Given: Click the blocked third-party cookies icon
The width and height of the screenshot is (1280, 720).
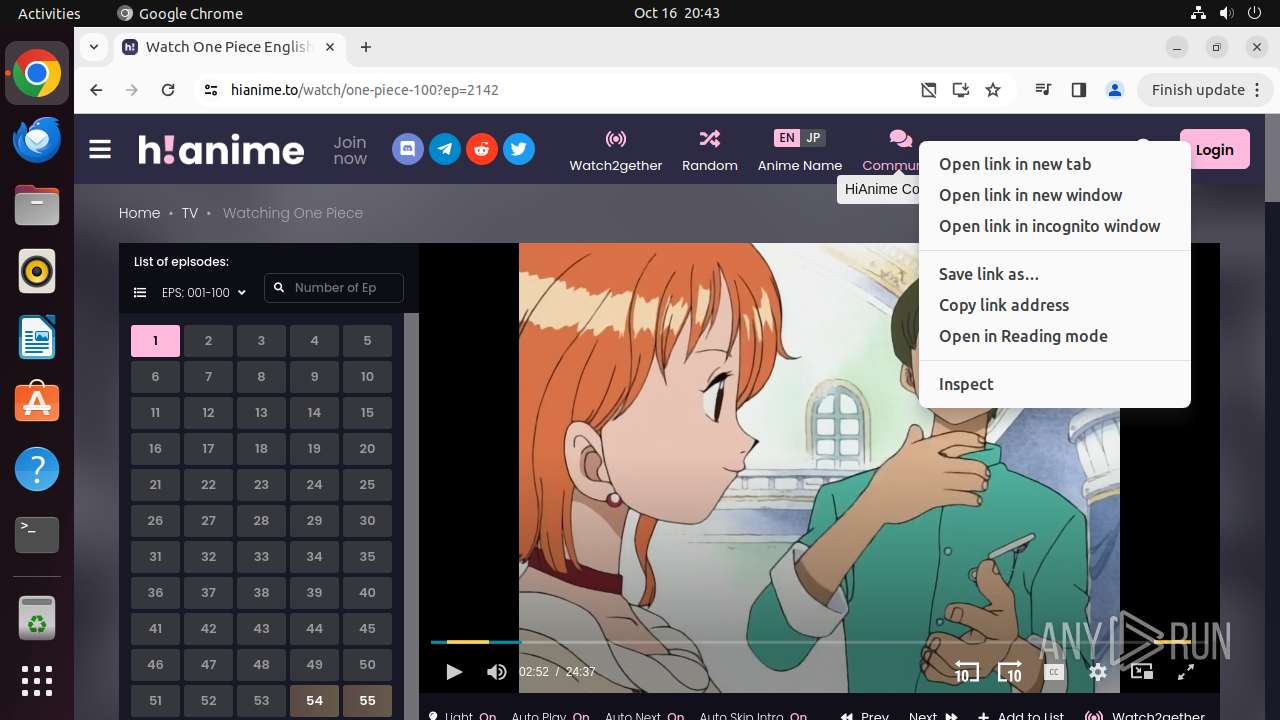Looking at the screenshot, I should [929, 90].
